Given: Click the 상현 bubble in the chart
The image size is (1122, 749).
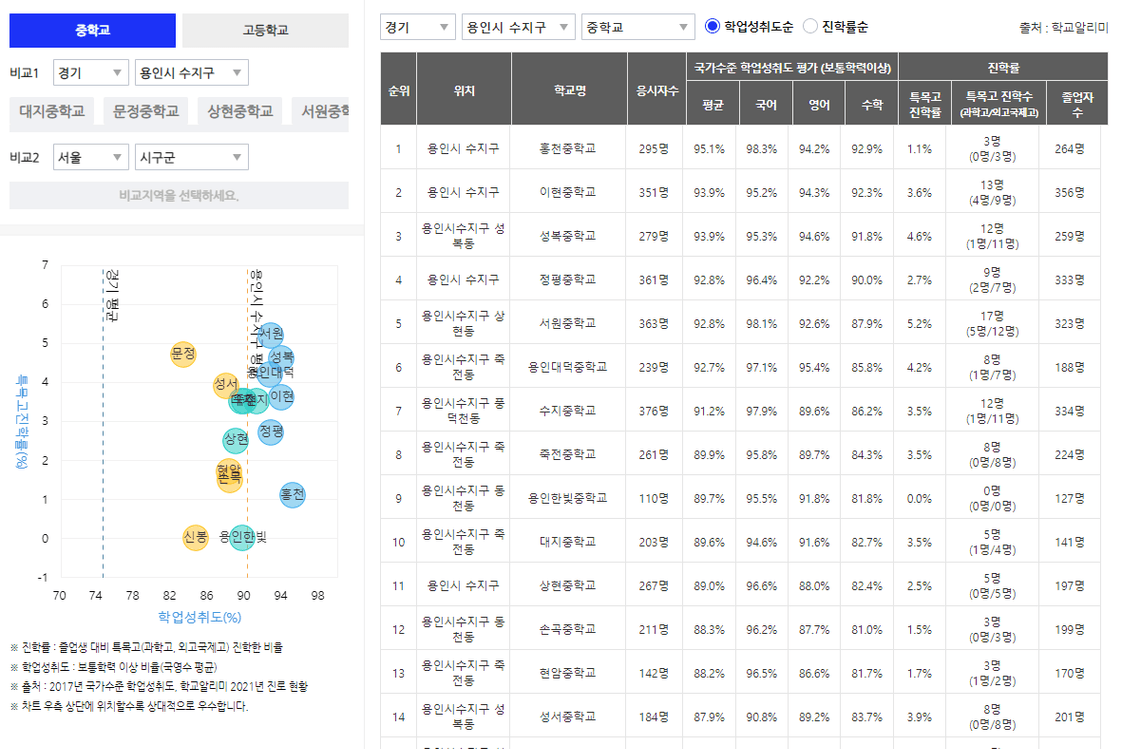Looking at the screenshot, I should pos(235,439).
